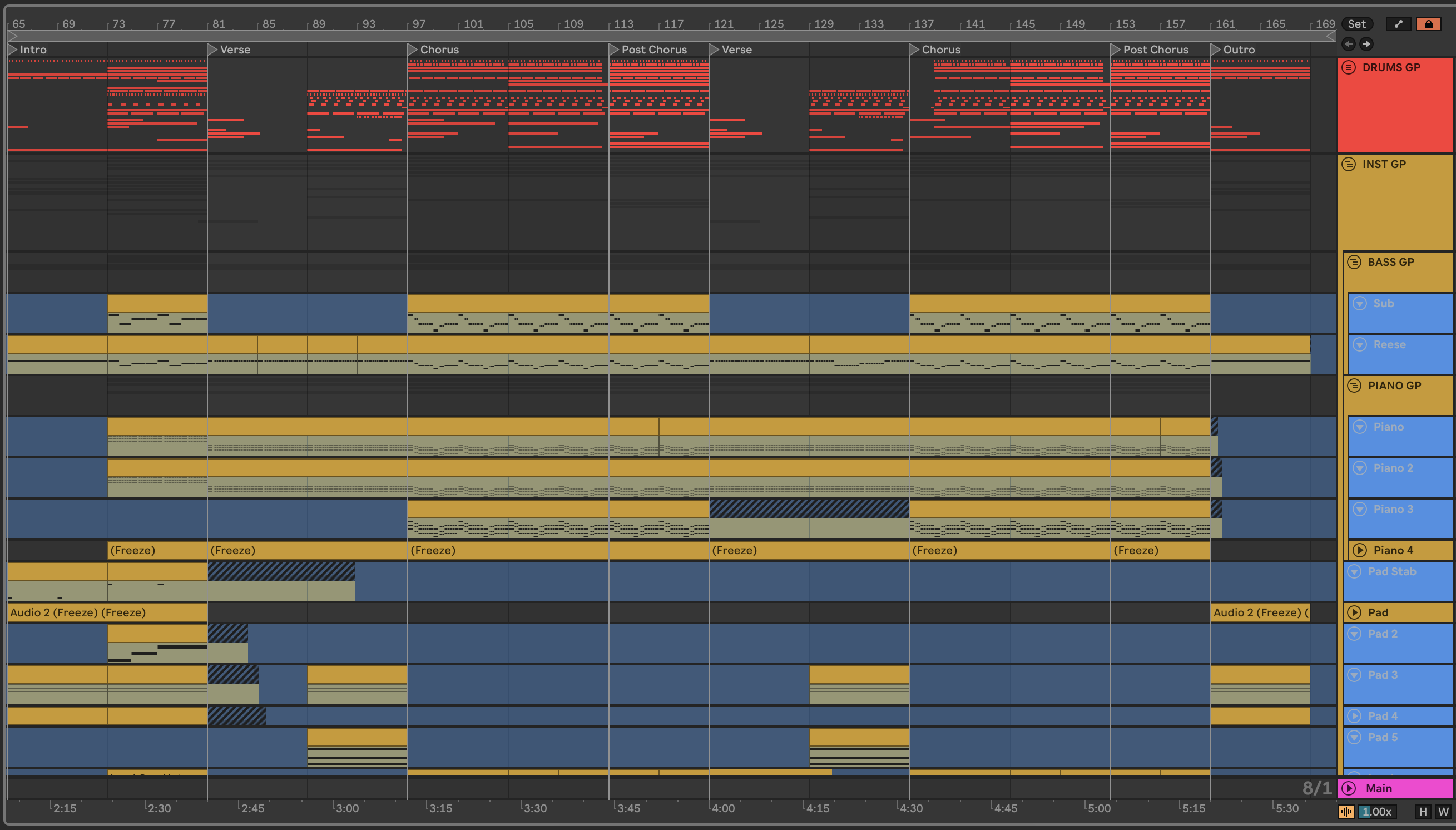This screenshot has width=1456, height=830.
Task: Click the Set locator button
Action: [1356, 24]
